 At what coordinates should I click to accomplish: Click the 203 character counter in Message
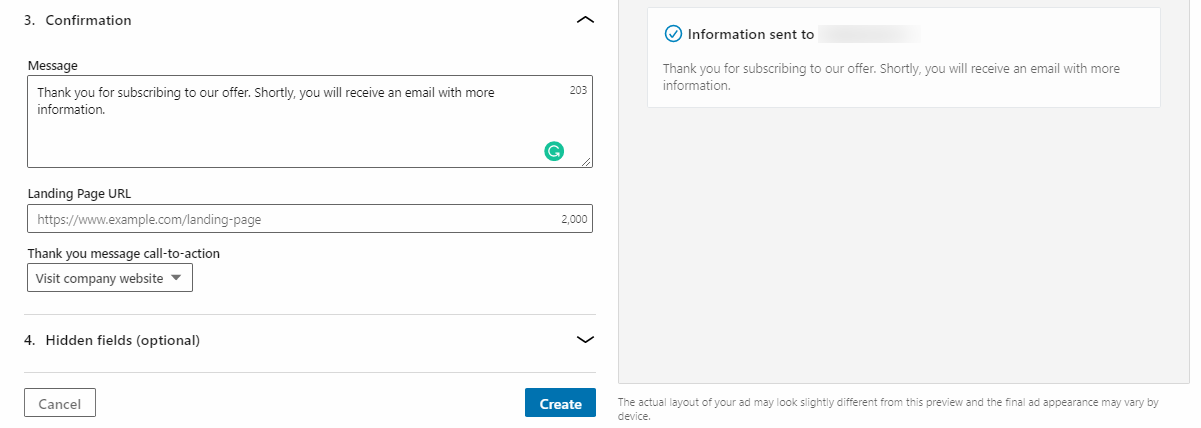[x=578, y=90]
